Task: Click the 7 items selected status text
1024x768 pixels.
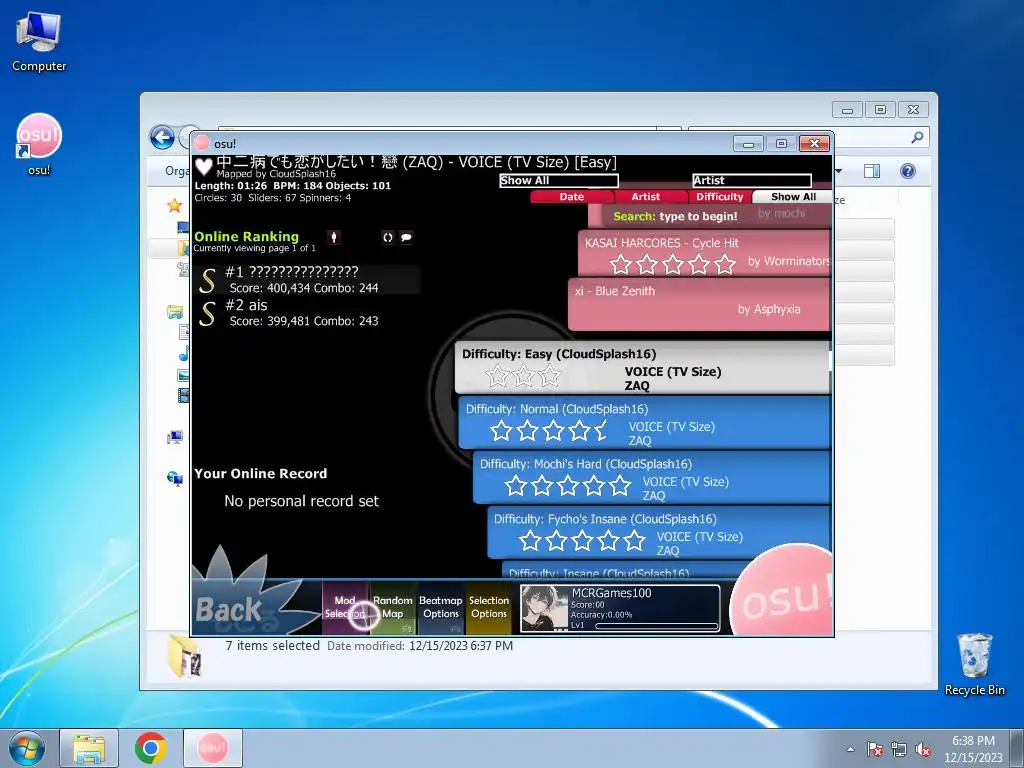Action: coord(272,645)
